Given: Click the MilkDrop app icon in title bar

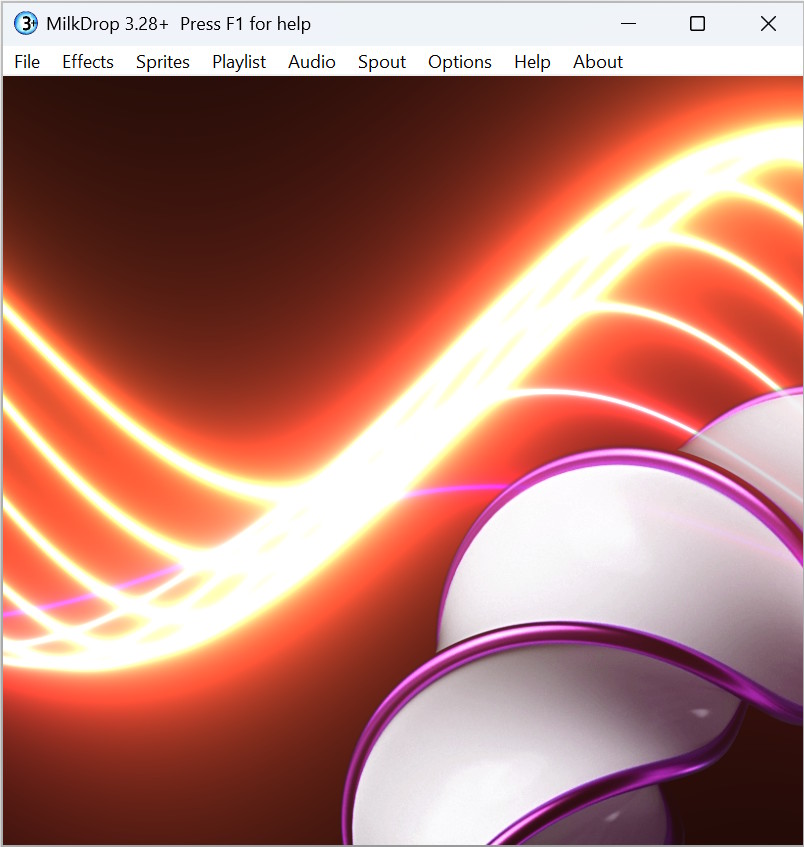Looking at the screenshot, I should coord(25,24).
